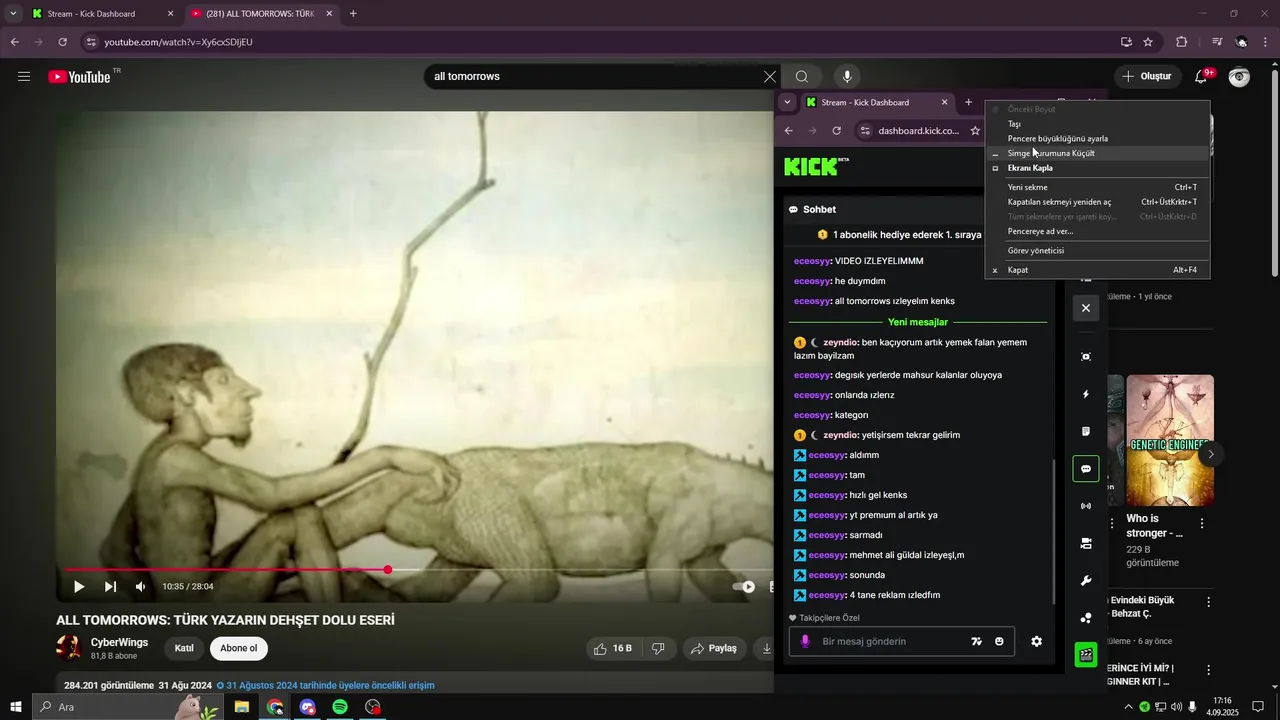Show next recommended videos with arrow

(1211, 454)
